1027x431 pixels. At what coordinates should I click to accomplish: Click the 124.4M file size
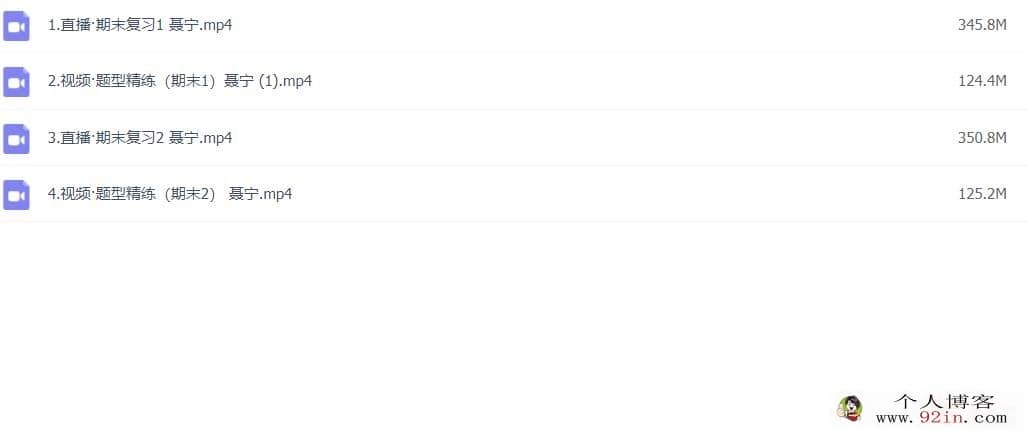pos(982,81)
